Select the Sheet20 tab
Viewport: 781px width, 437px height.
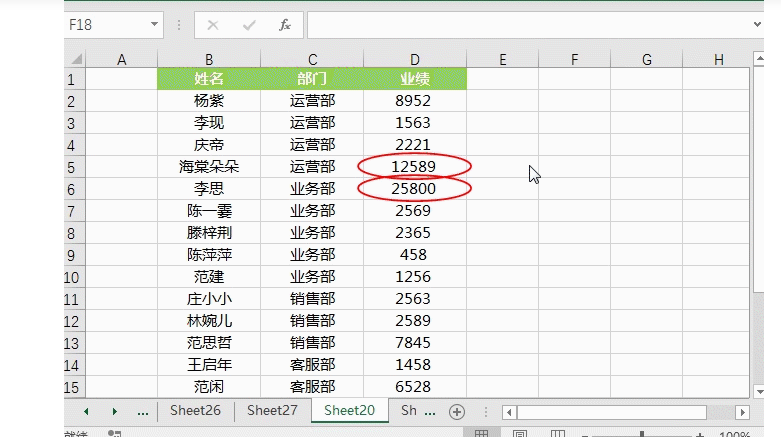pos(350,410)
